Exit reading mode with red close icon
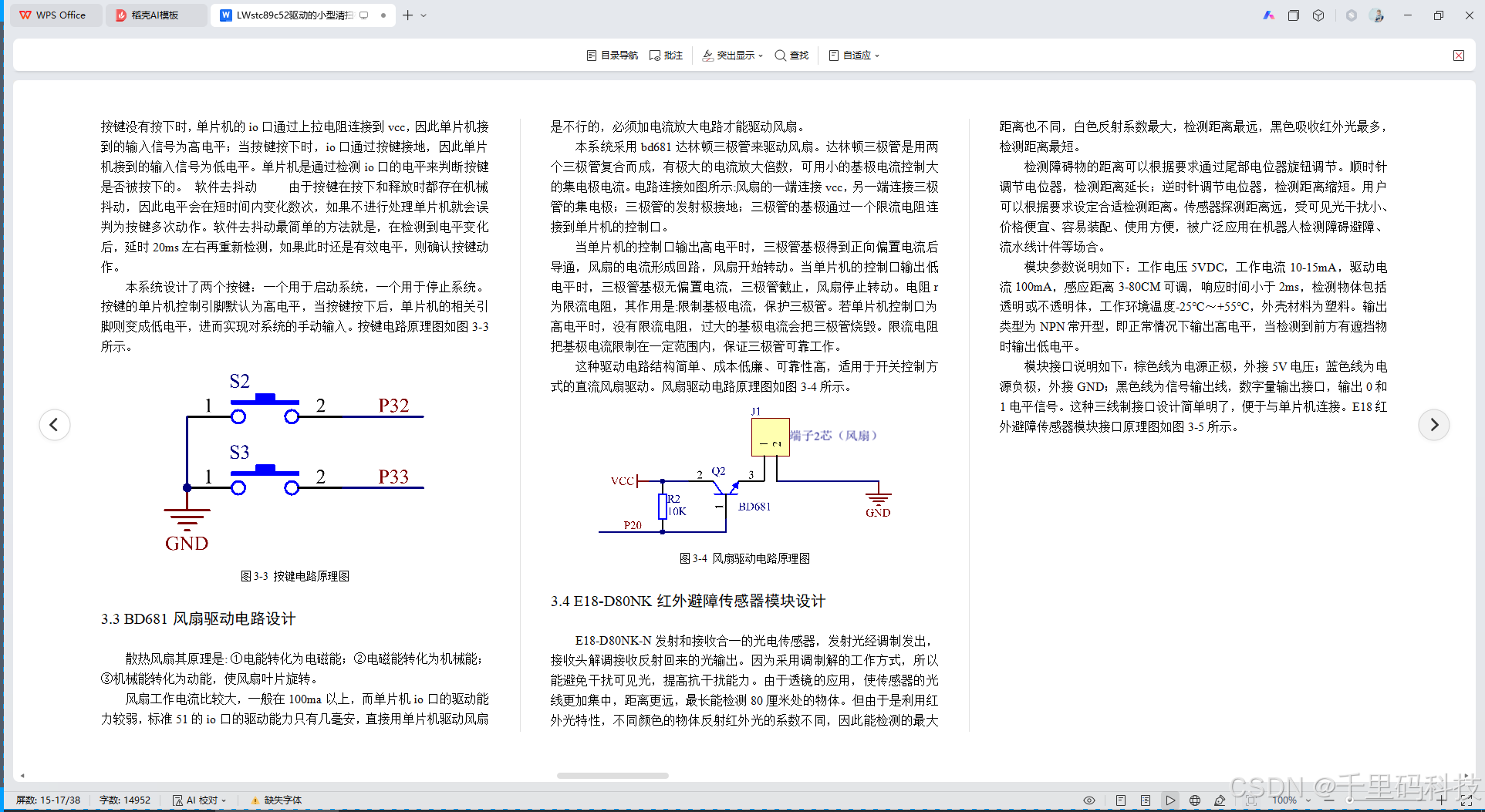1485x812 pixels. (x=1459, y=56)
